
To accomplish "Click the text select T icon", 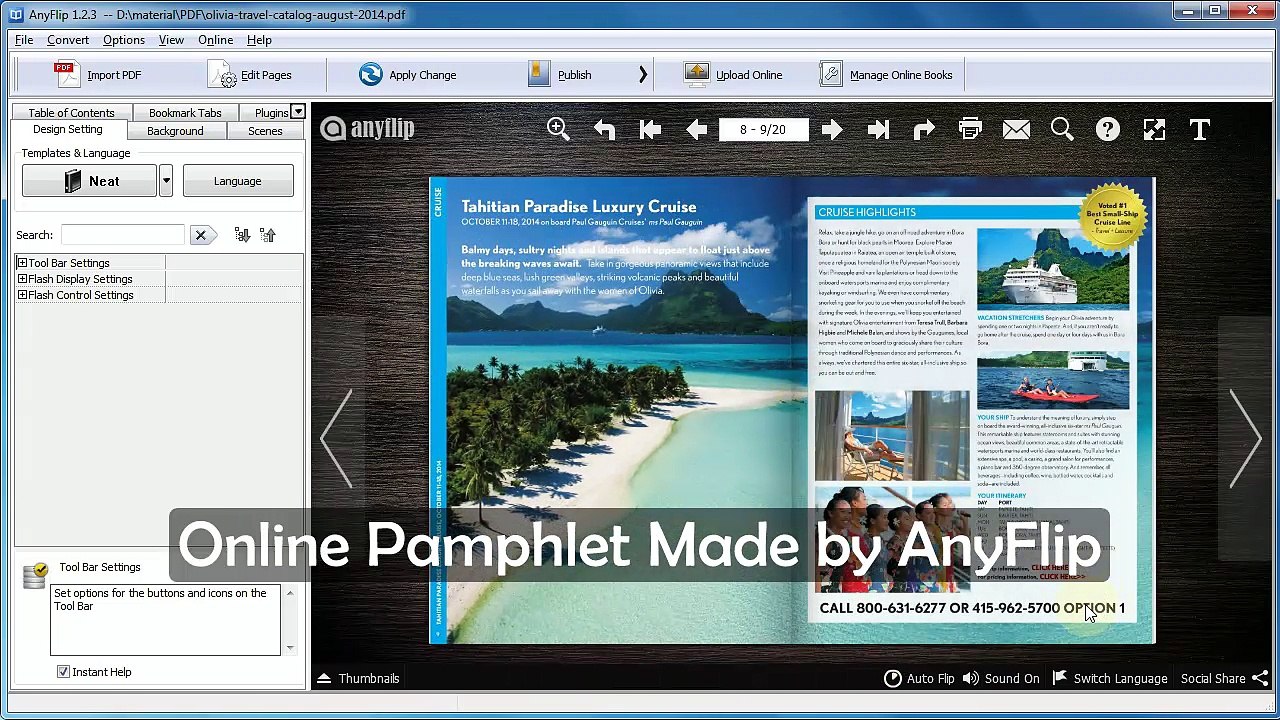I will coord(1200,129).
